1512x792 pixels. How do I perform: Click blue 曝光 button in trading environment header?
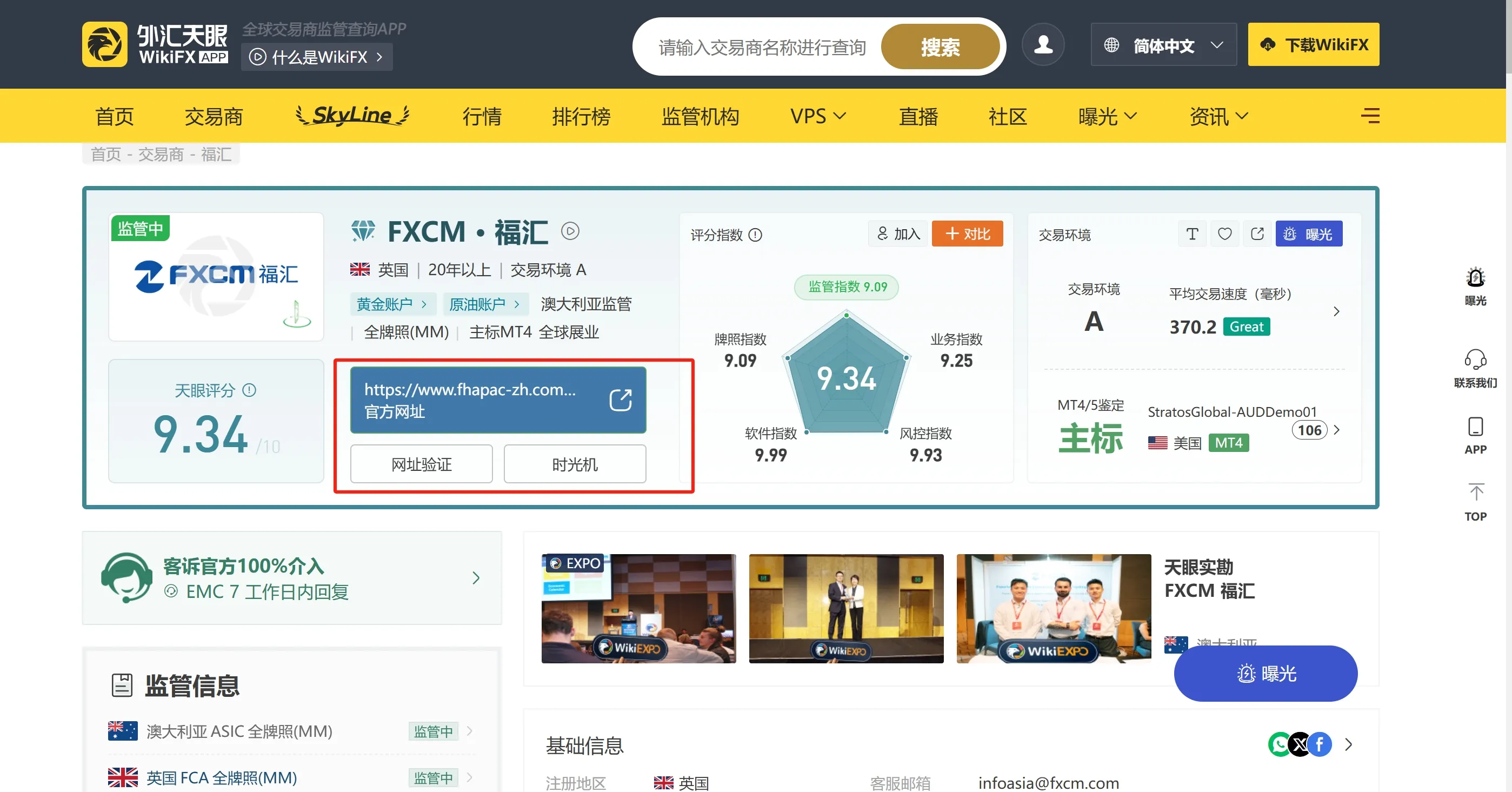1308,234
